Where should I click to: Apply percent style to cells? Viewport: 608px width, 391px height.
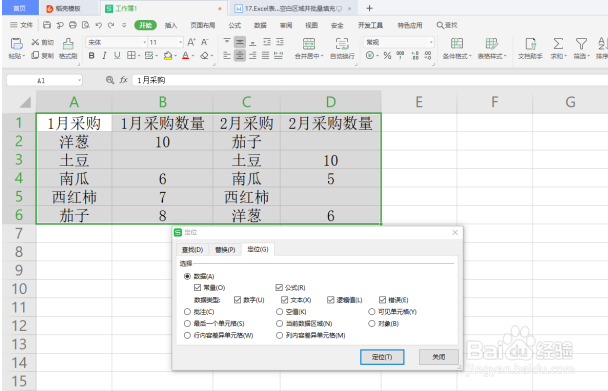tap(387, 55)
